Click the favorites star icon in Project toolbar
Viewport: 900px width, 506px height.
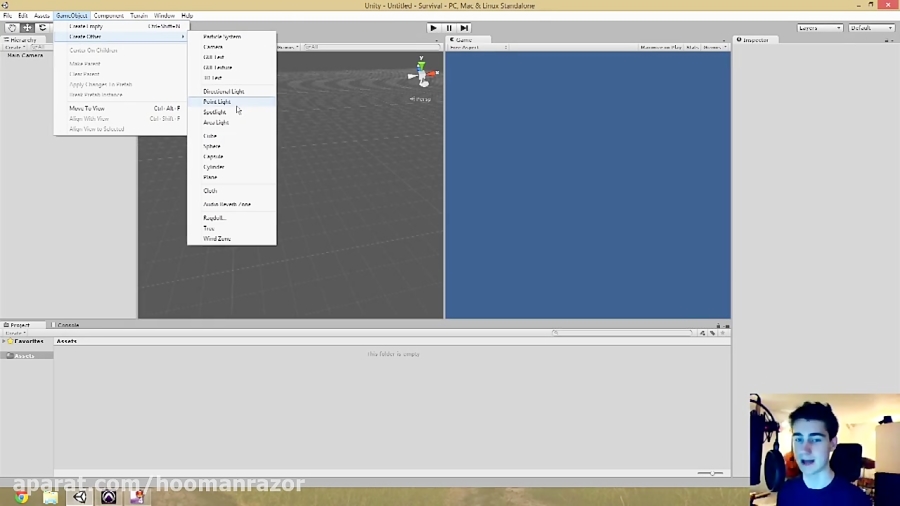click(x=723, y=333)
